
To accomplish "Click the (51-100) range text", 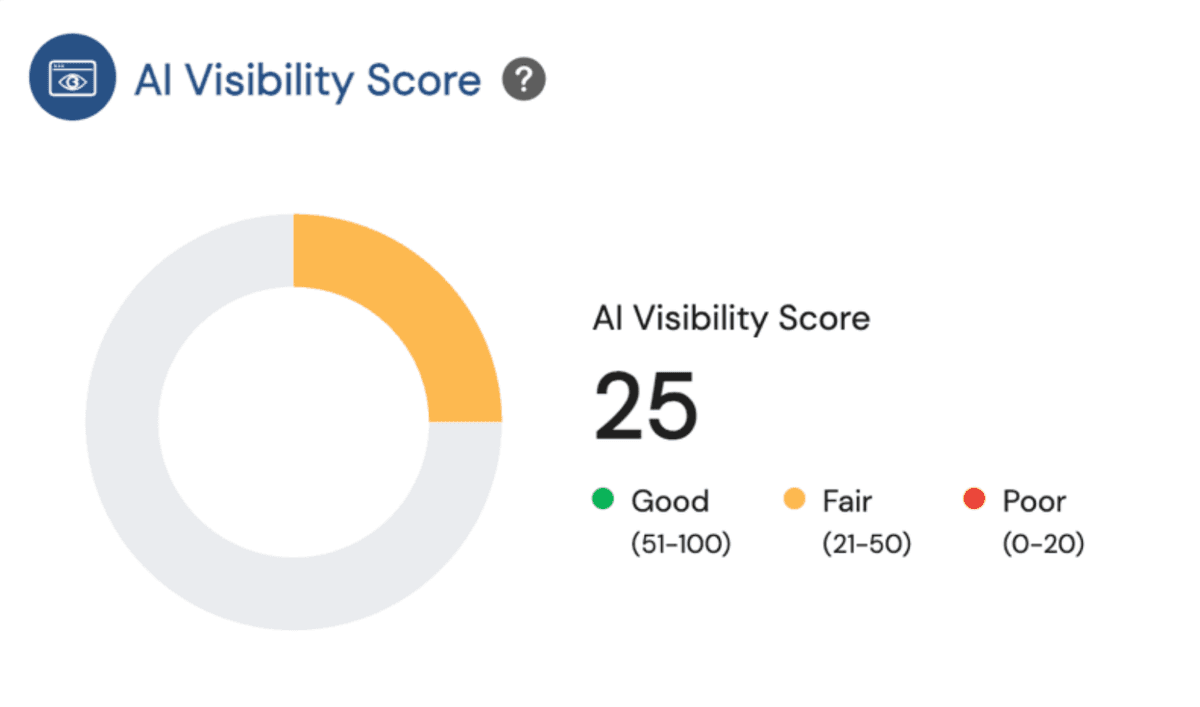I will (681, 544).
